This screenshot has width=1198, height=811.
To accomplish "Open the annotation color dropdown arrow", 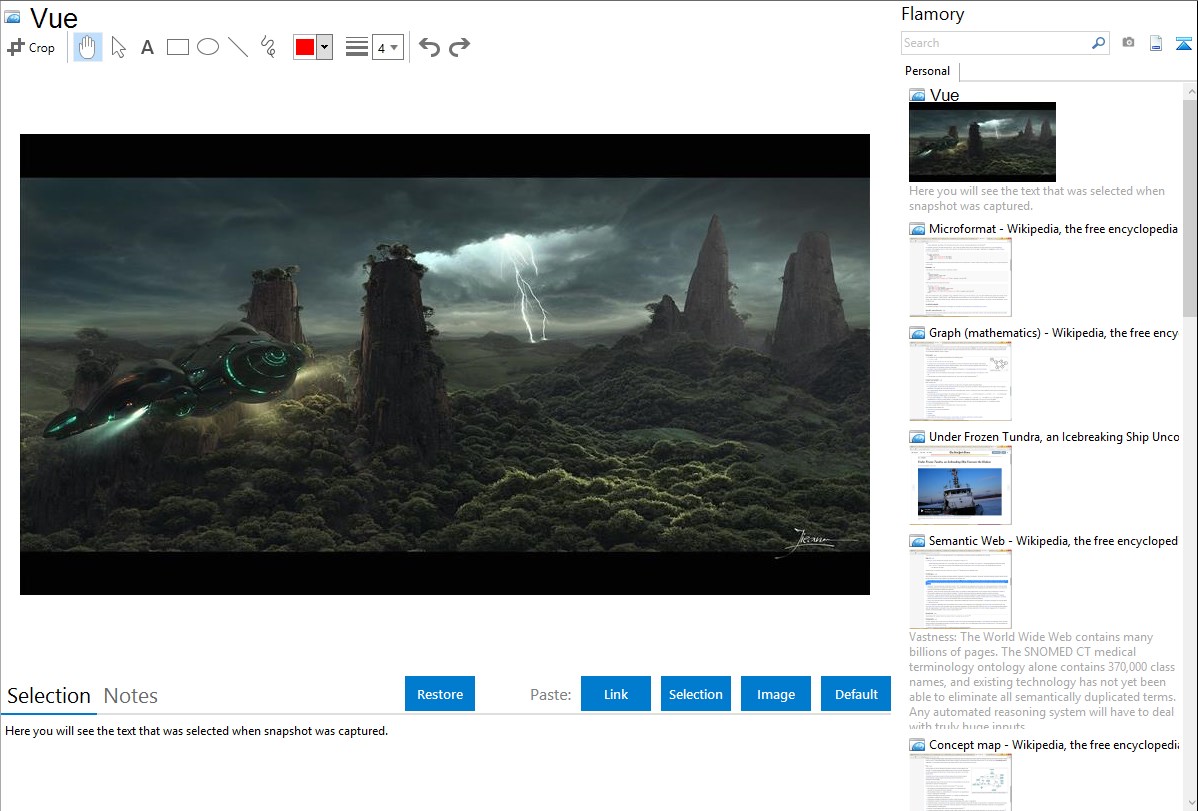I will pos(325,47).
